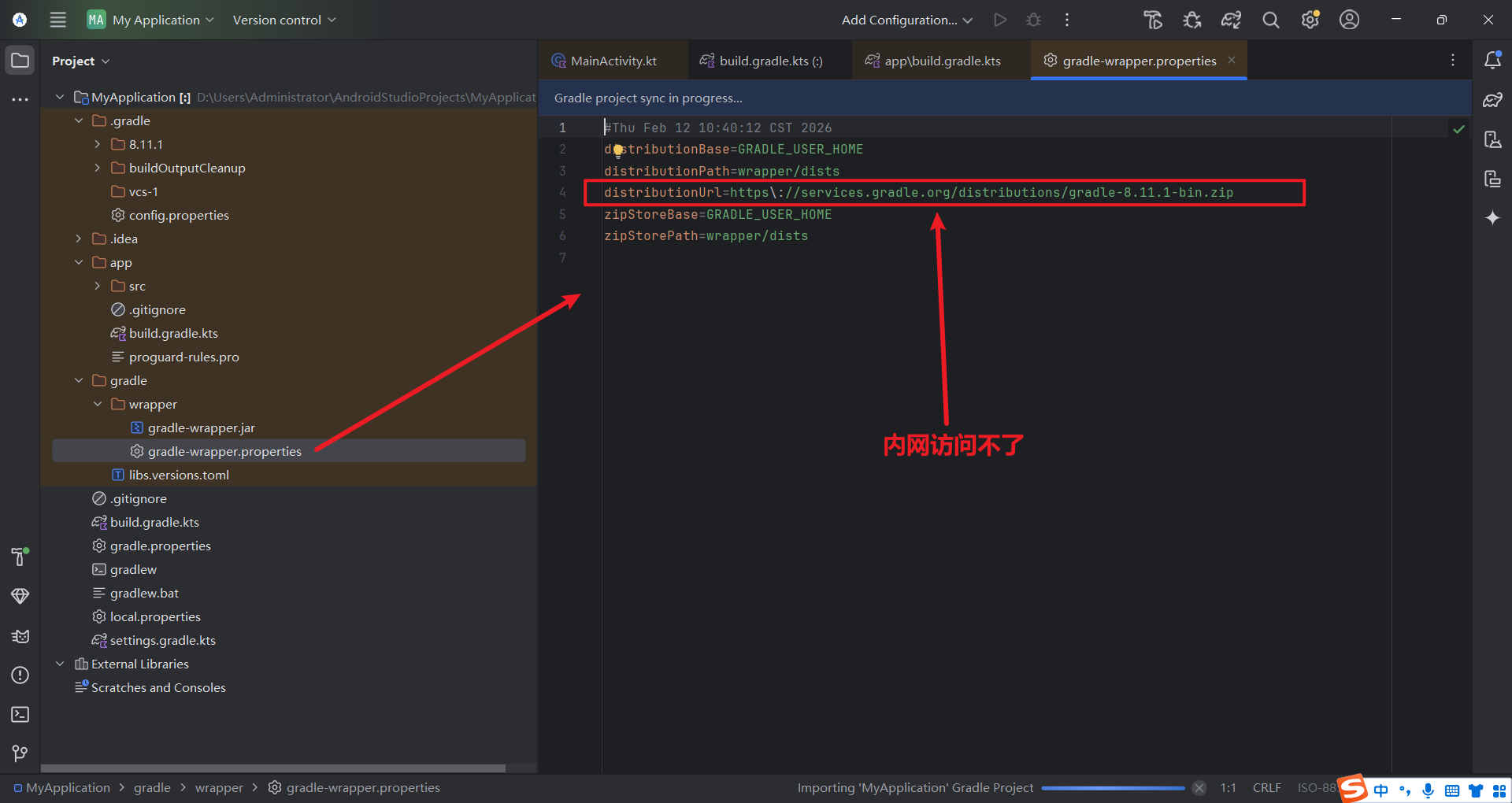Click the Run play button in toolbar
Viewport: 1512px width, 803px height.
tap(1000, 20)
